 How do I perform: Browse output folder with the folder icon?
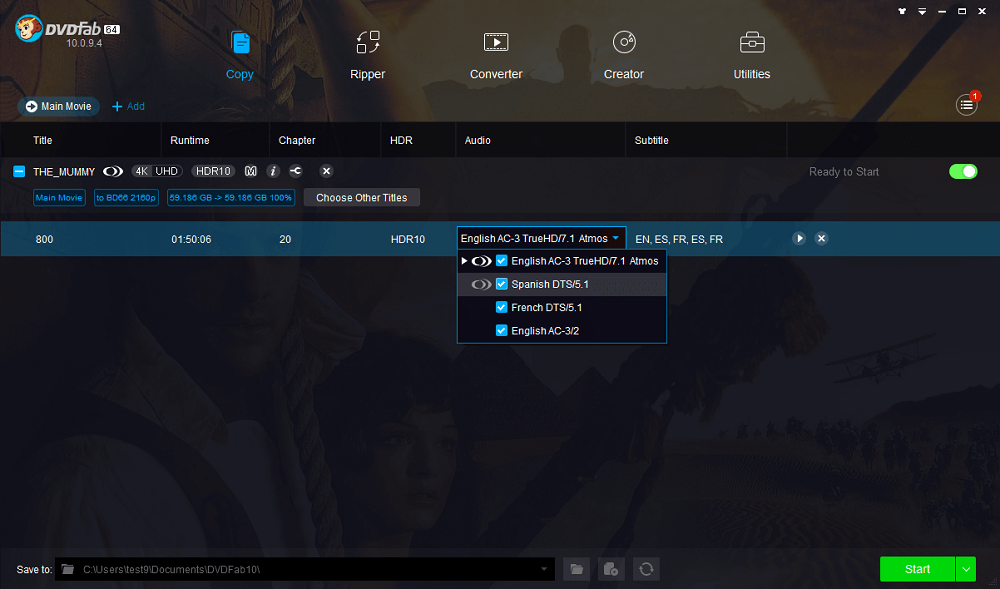click(x=577, y=569)
